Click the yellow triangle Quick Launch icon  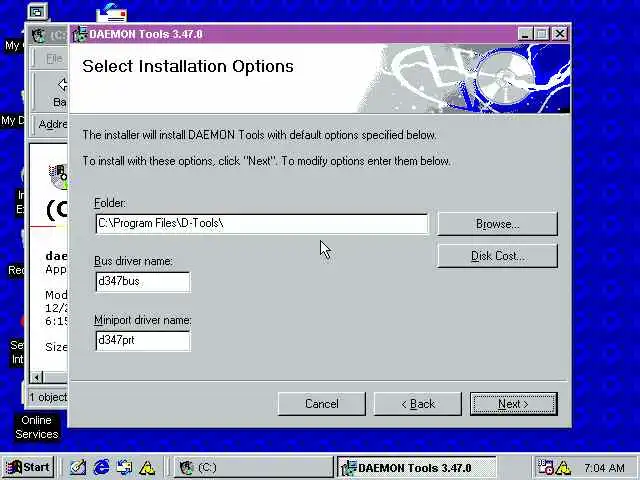(147, 468)
